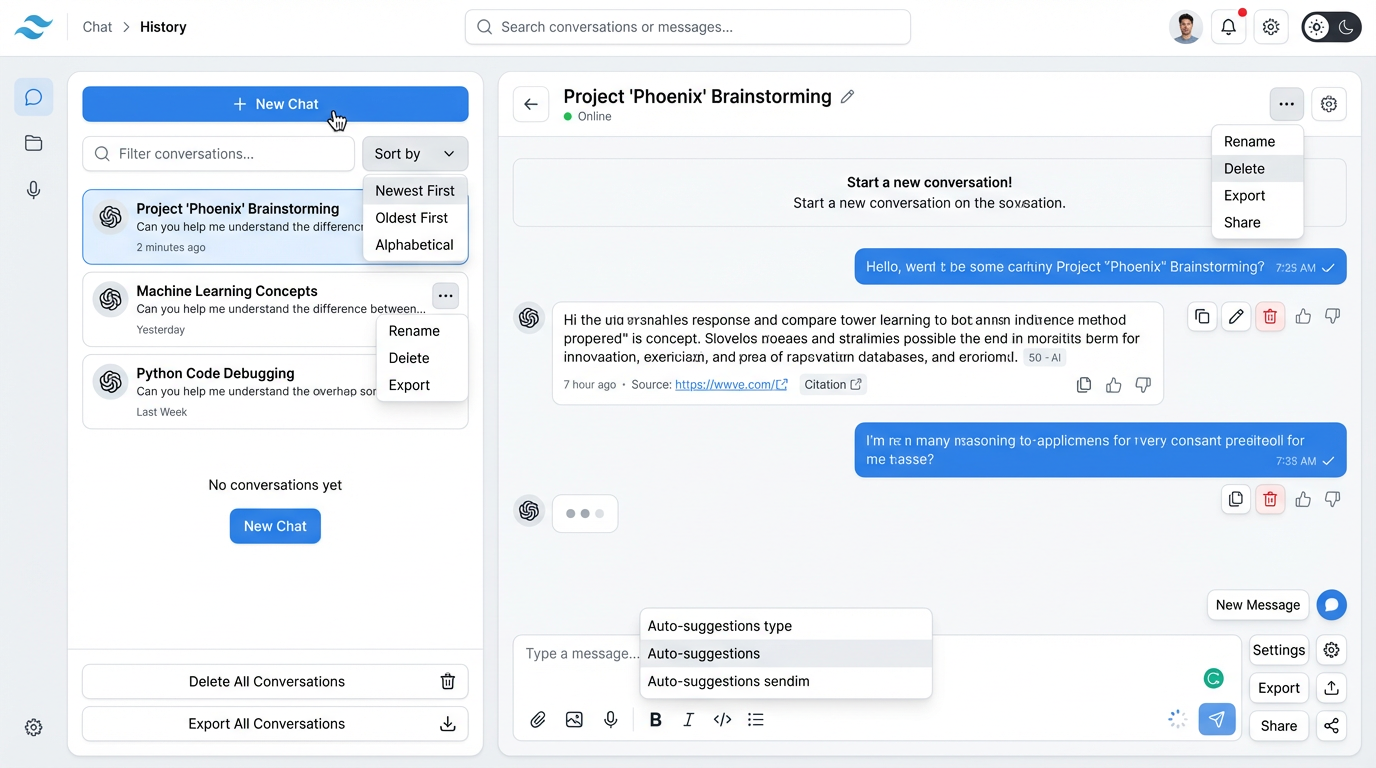Choose Delete in chat header menu
1376x768 pixels.
pos(1244,169)
